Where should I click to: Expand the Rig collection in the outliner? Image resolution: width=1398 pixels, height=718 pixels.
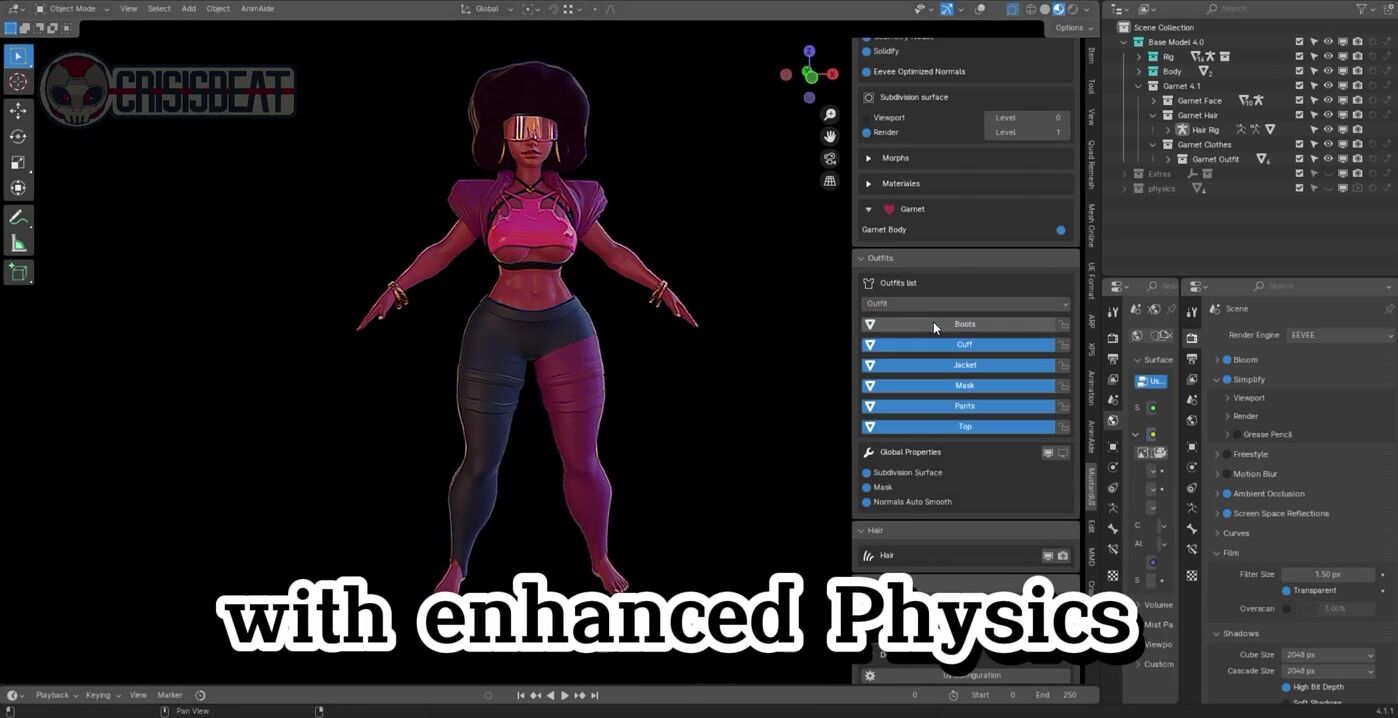[1138, 57]
